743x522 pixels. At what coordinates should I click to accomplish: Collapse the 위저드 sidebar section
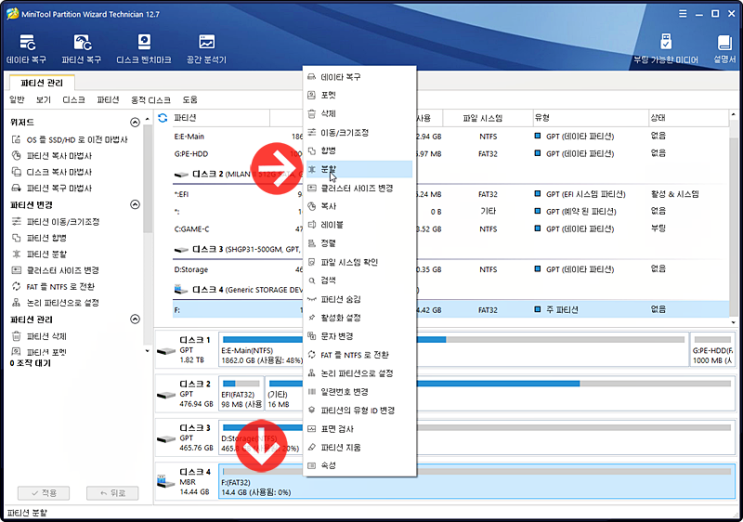point(135,122)
